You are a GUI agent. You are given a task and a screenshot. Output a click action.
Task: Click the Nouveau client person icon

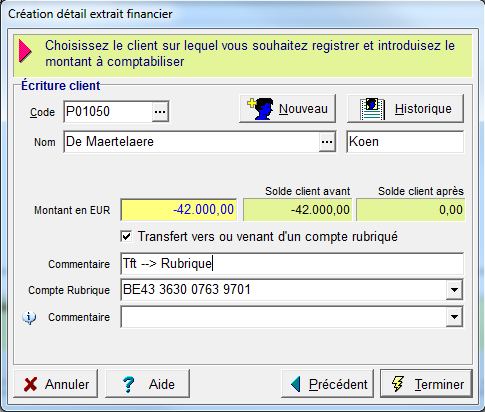(x=261, y=109)
